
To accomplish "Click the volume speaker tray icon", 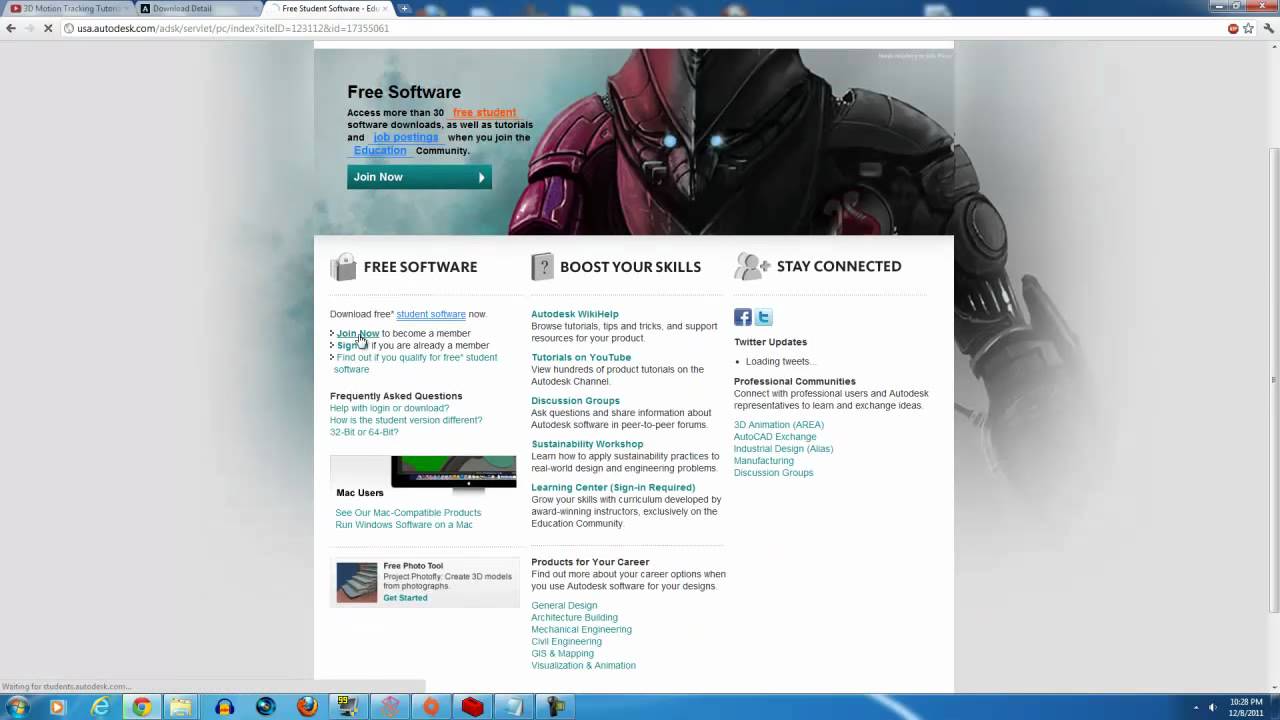I will [1212, 707].
